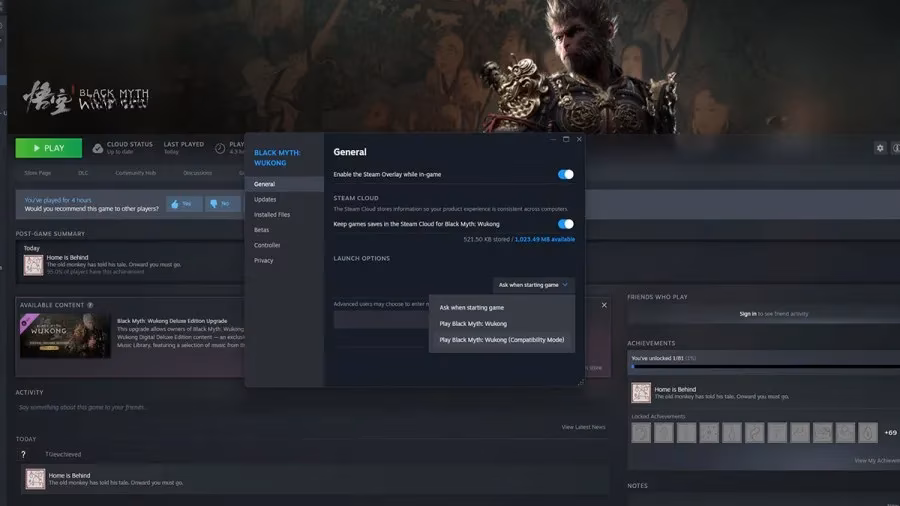This screenshot has height=506, width=900.
Task: Open the Ask when starting game dropdown
Action: click(x=533, y=285)
